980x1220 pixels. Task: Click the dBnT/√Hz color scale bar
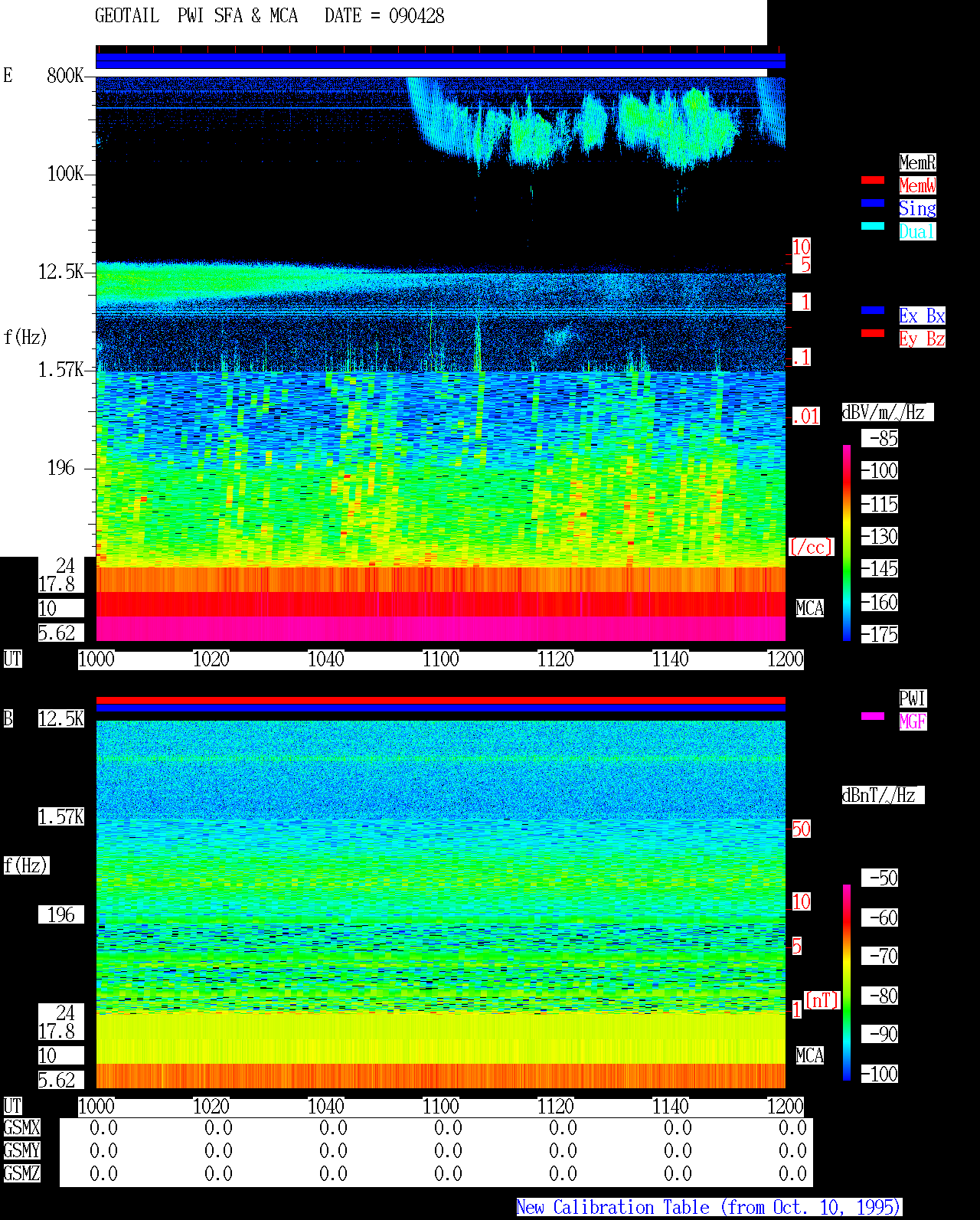847,983
